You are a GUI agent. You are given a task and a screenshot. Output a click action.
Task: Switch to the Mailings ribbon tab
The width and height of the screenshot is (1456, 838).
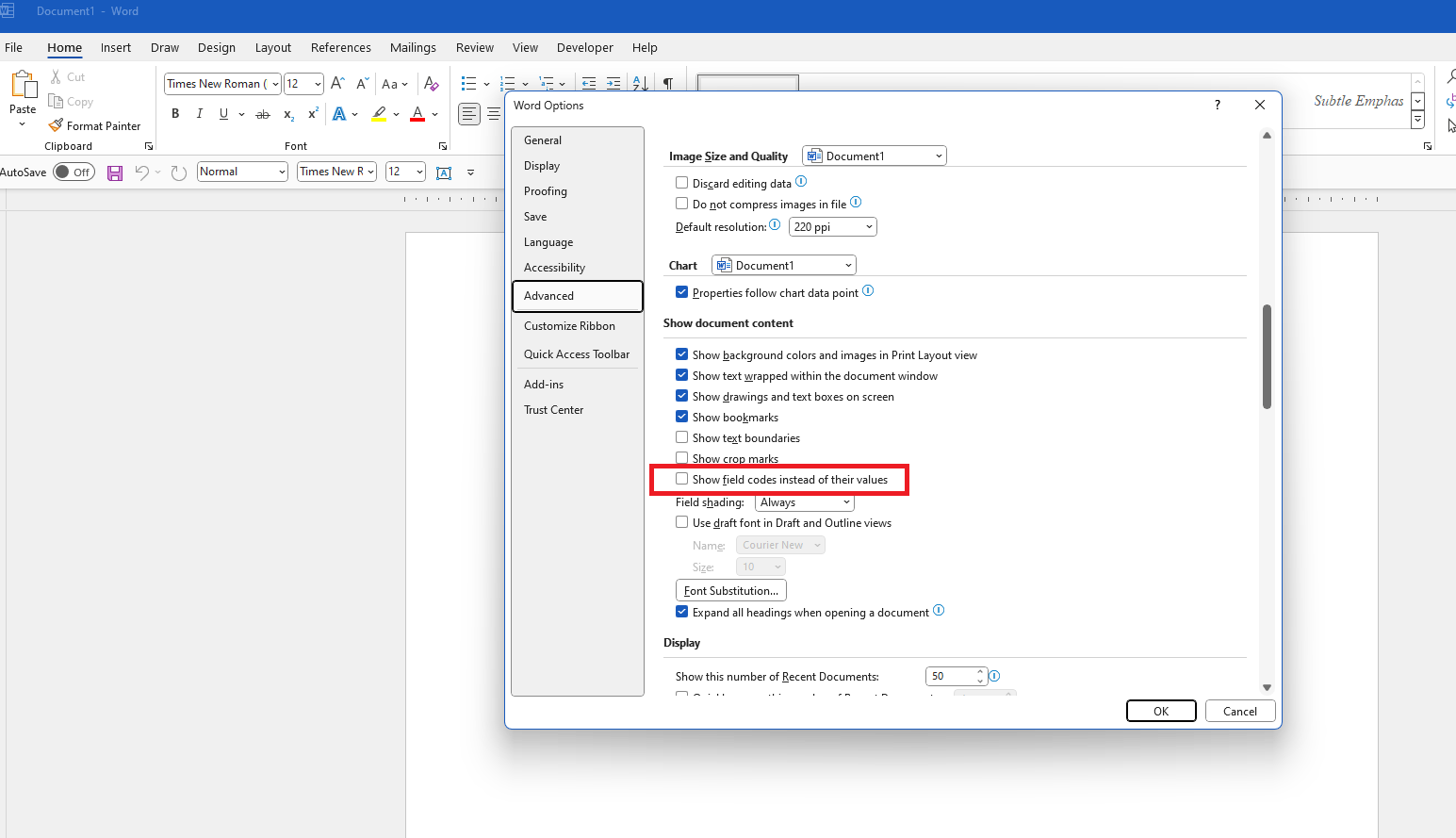point(413,47)
